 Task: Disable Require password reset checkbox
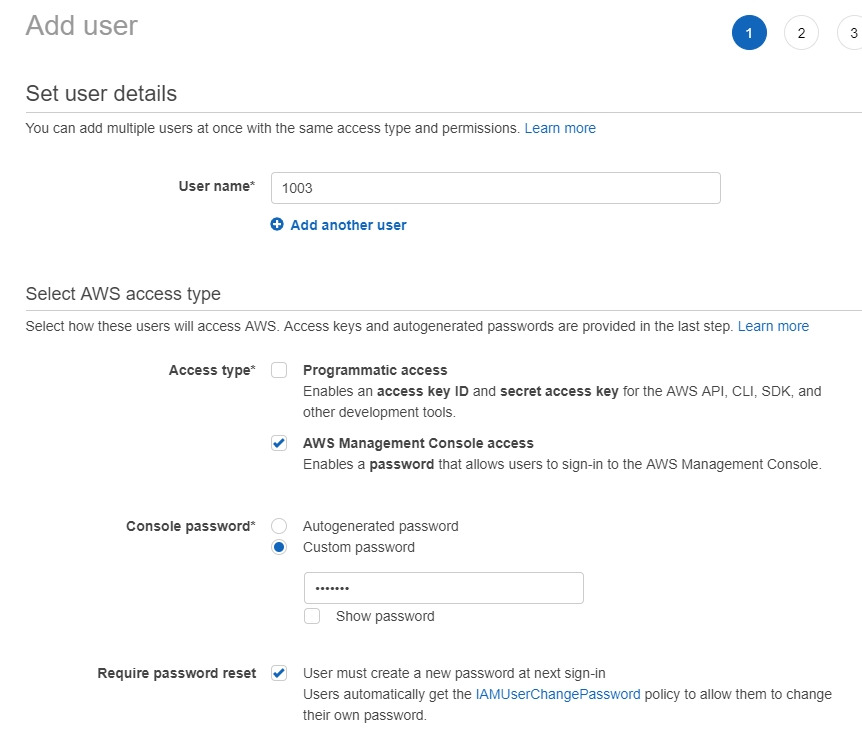click(279, 673)
